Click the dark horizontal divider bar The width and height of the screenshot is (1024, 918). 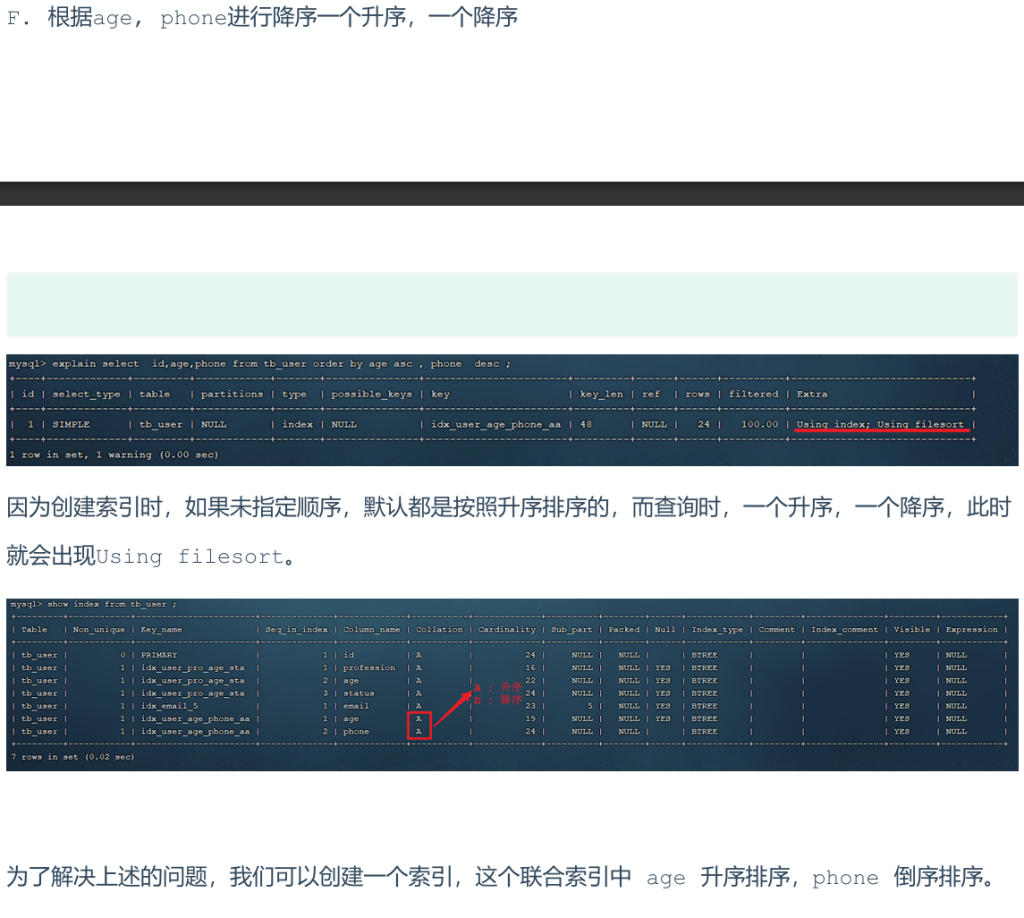click(512, 193)
